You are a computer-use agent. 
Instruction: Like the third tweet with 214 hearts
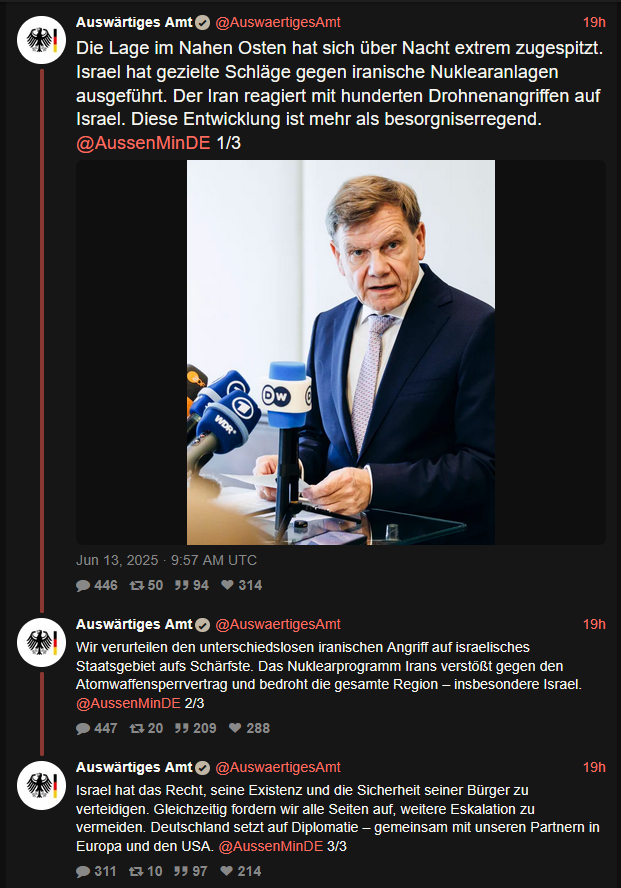[227, 871]
